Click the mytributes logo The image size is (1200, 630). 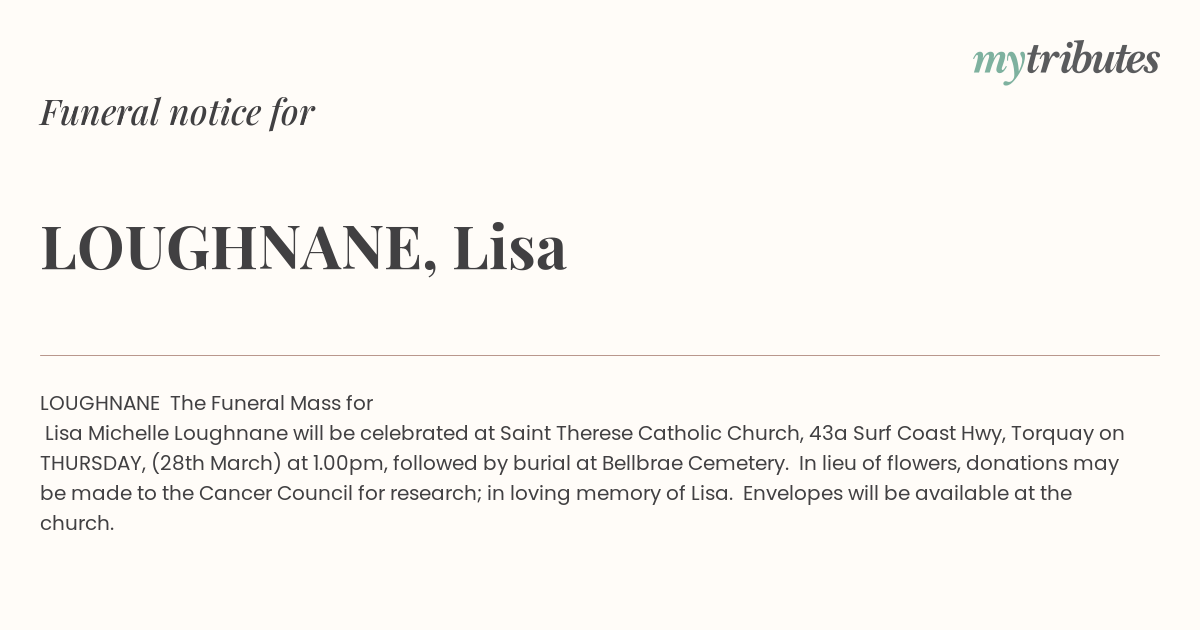point(1066,61)
